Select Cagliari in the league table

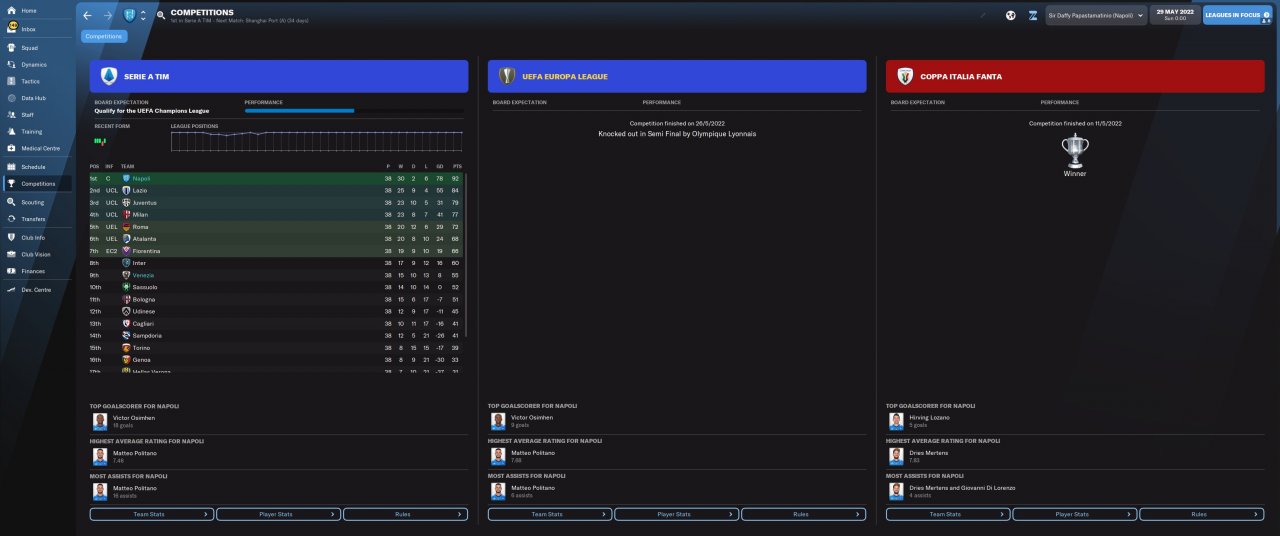pyautogui.click(x=276, y=323)
